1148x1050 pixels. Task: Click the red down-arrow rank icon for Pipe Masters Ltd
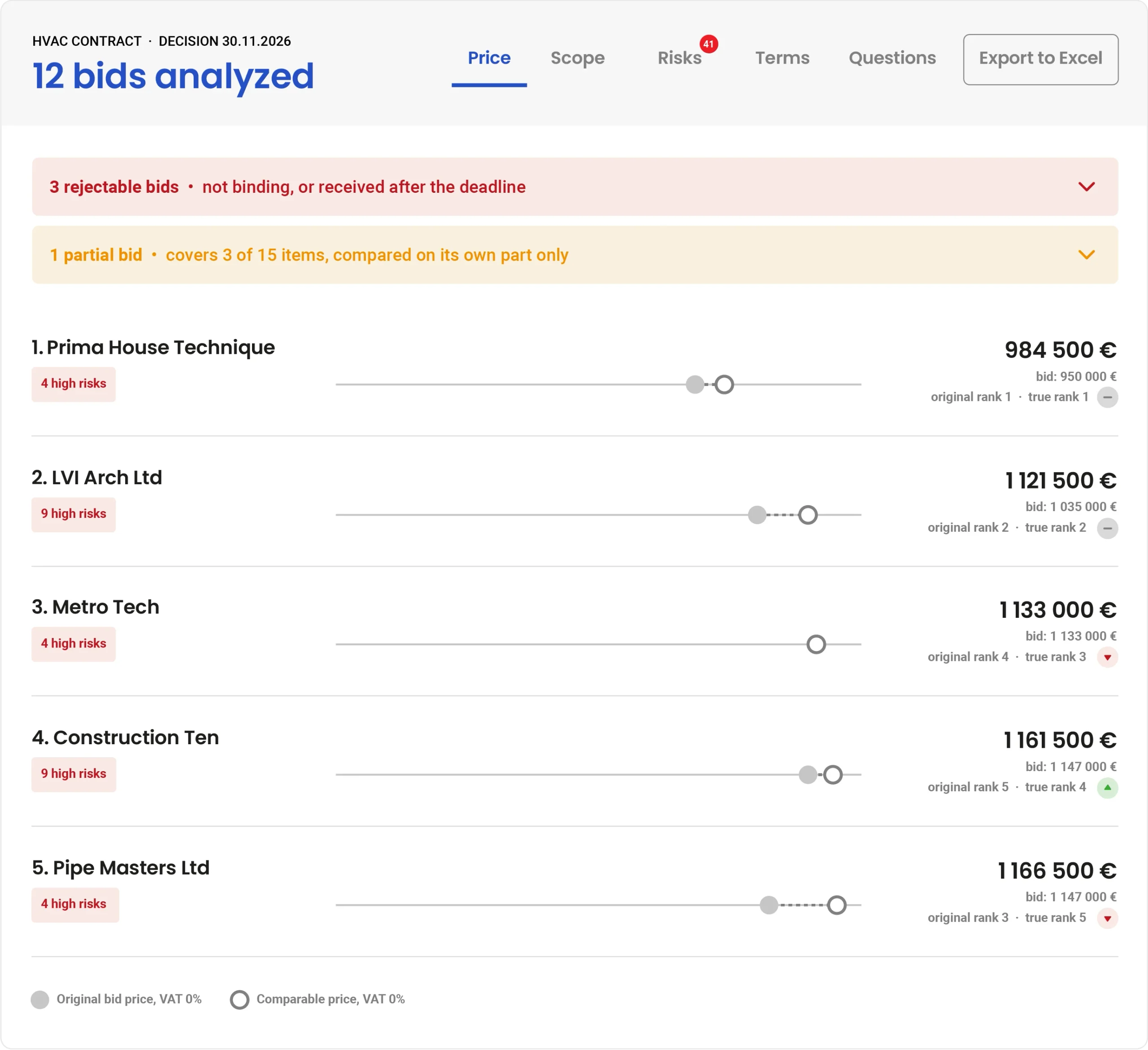[x=1107, y=918]
